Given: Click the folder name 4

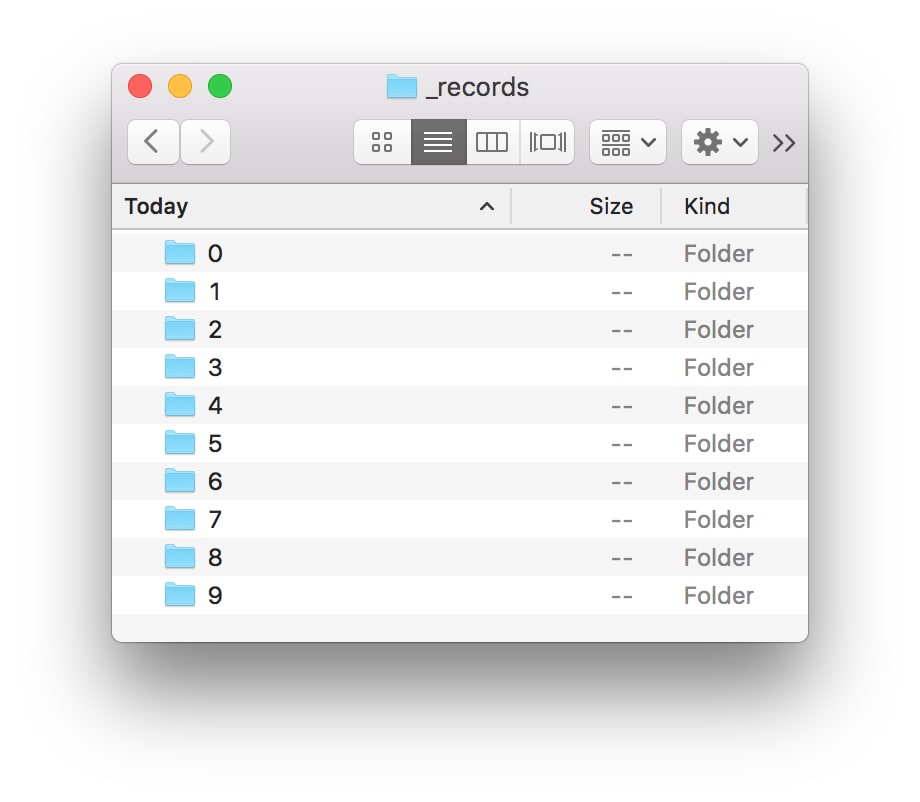Looking at the screenshot, I should (215, 405).
